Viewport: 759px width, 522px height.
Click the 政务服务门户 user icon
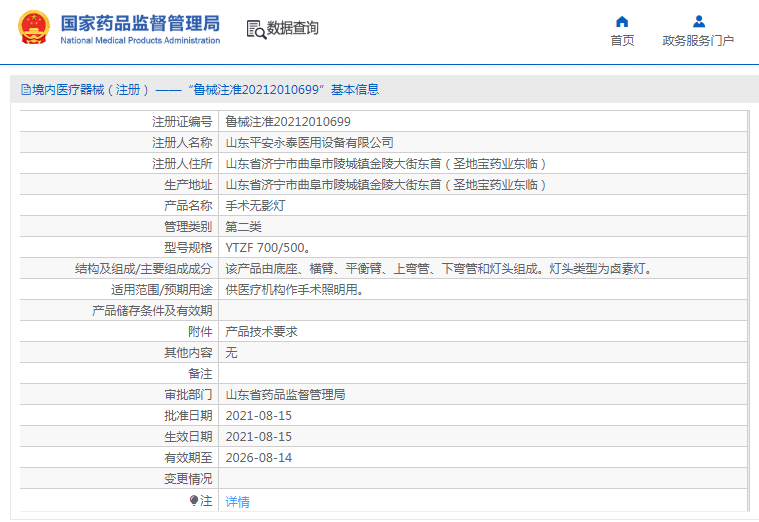tap(698, 21)
